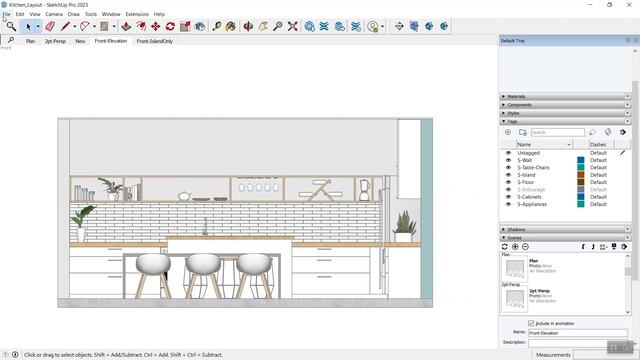The height and width of the screenshot is (360, 640).
Task: Collapse the Scenes panel
Action: 566,238
